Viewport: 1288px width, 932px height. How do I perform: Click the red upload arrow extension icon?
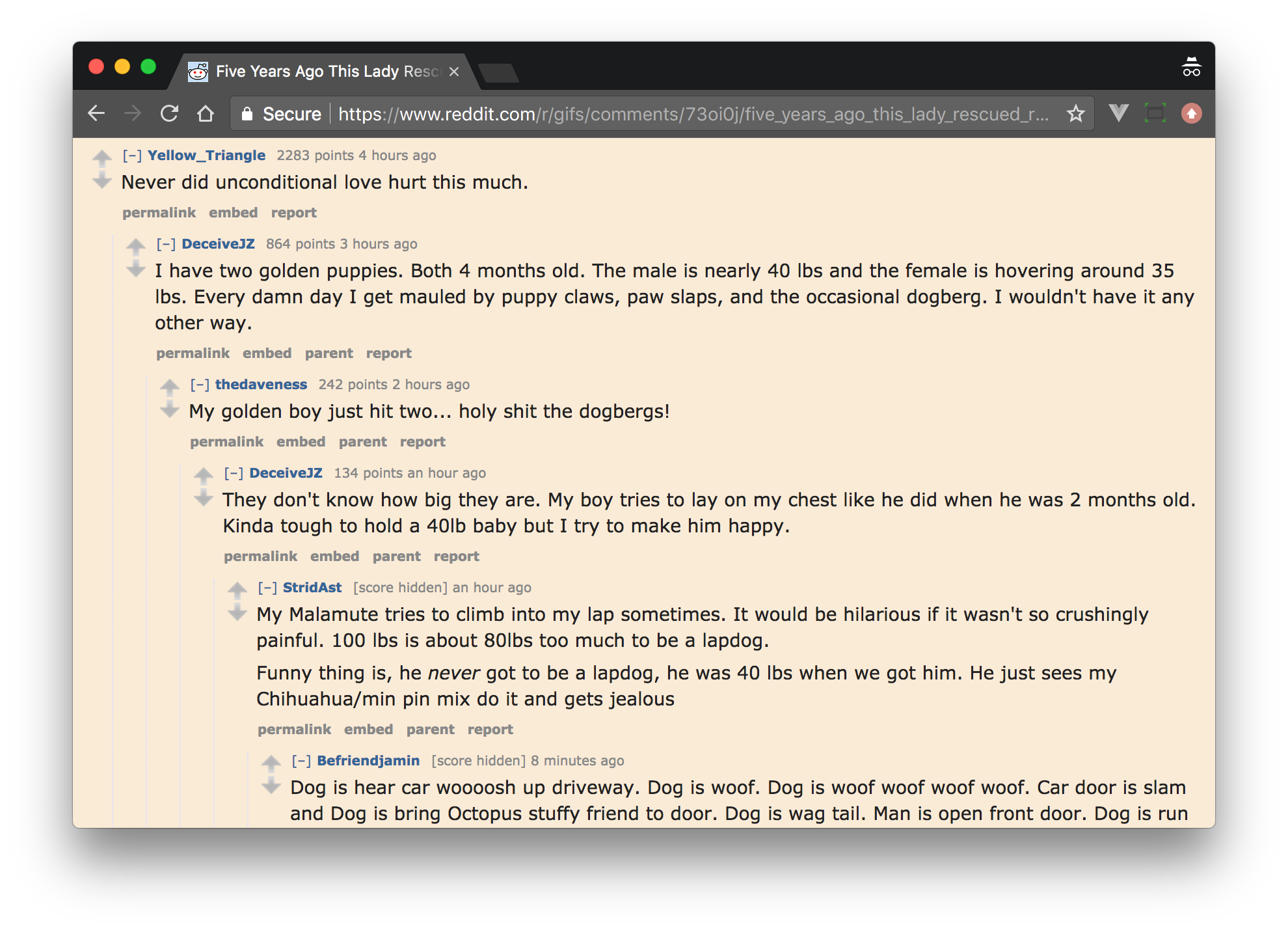[x=1191, y=114]
